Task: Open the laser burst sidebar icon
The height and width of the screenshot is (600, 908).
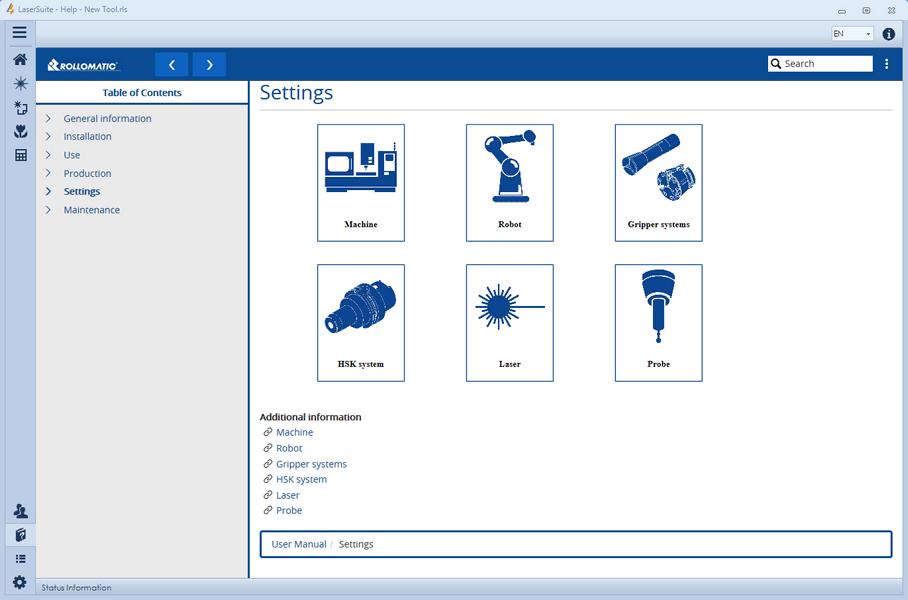Action: (x=20, y=83)
